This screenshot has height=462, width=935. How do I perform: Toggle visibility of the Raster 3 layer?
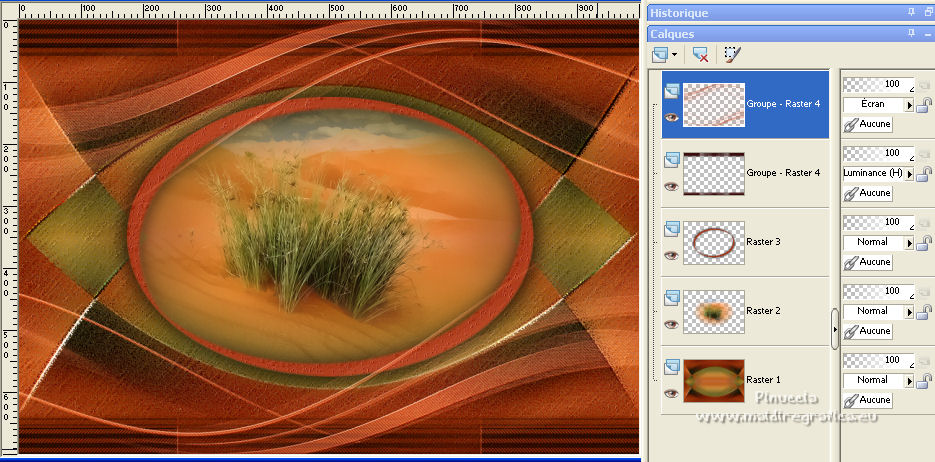coord(671,255)
